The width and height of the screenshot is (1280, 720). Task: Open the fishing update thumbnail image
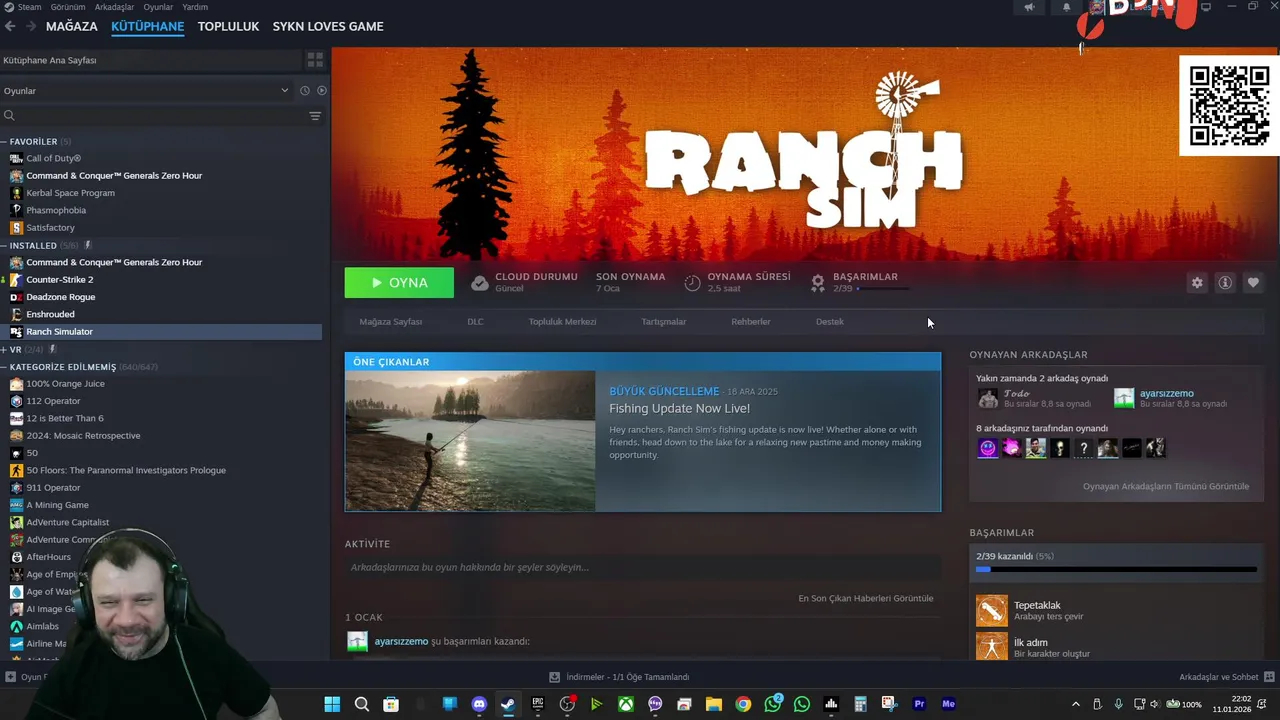coord(470,441)
